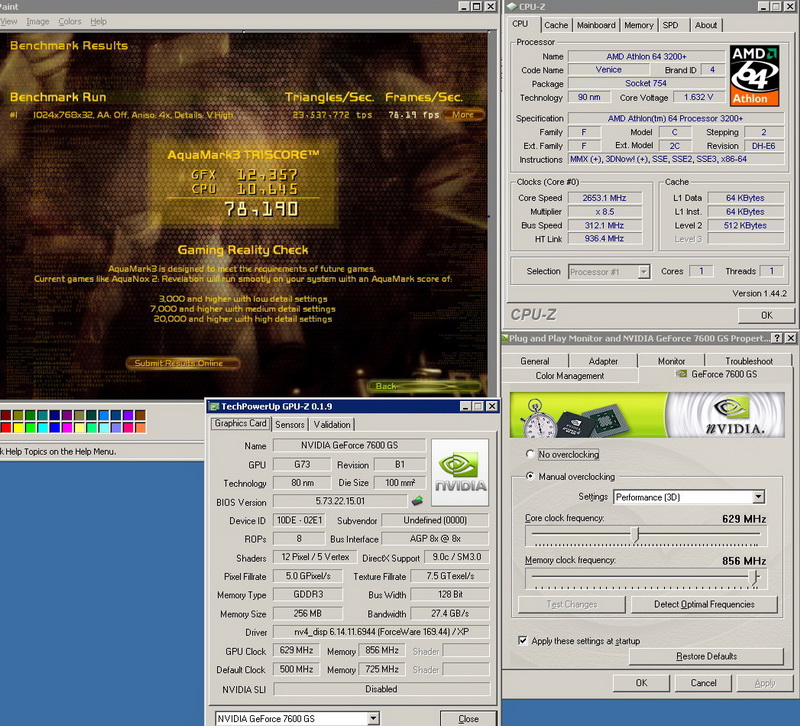Click Detect Optimal Frequencies
This screenshot has width=800, height=726.
click(x=704, y=604)
